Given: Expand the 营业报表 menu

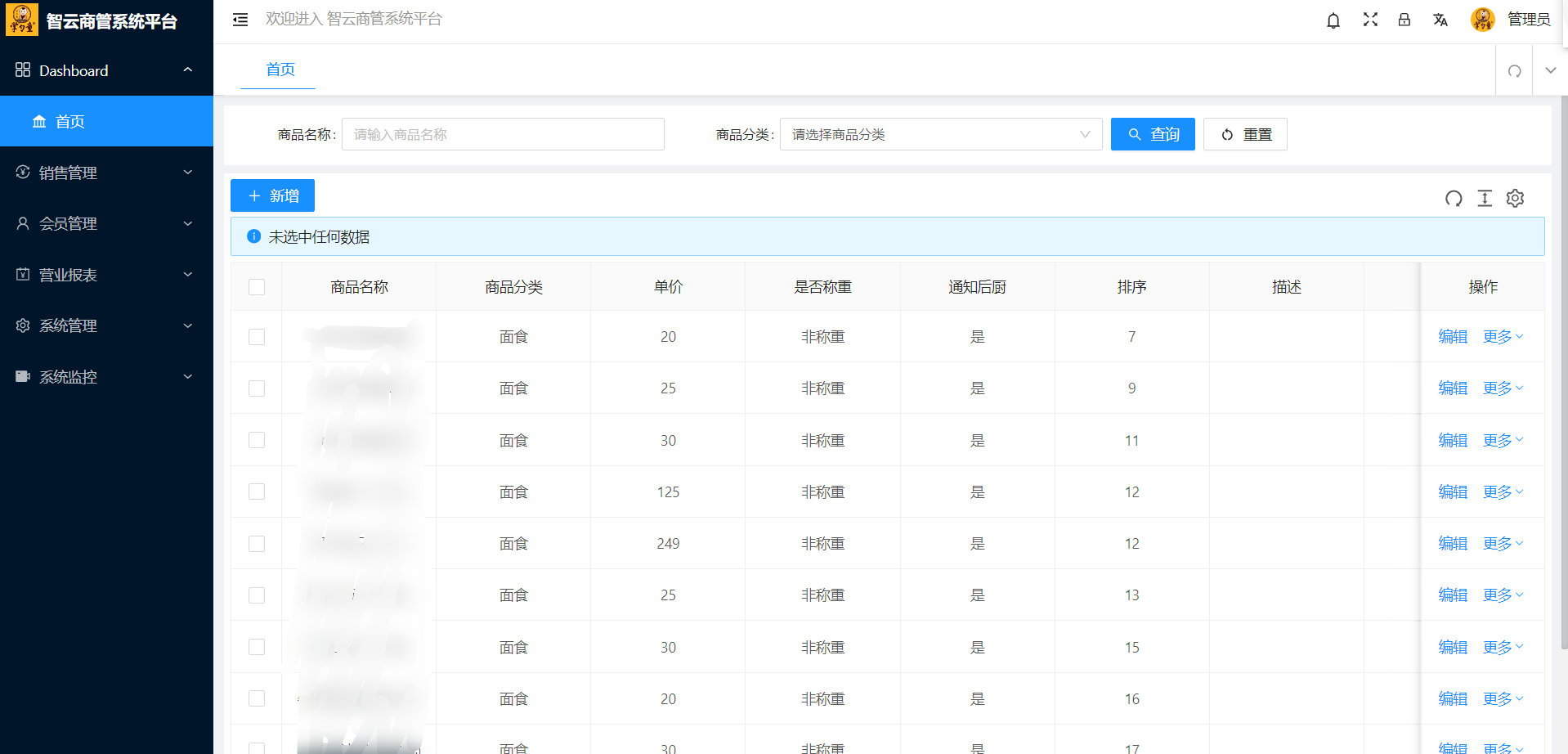Looking at the screenshot, I should coord(188,275).
